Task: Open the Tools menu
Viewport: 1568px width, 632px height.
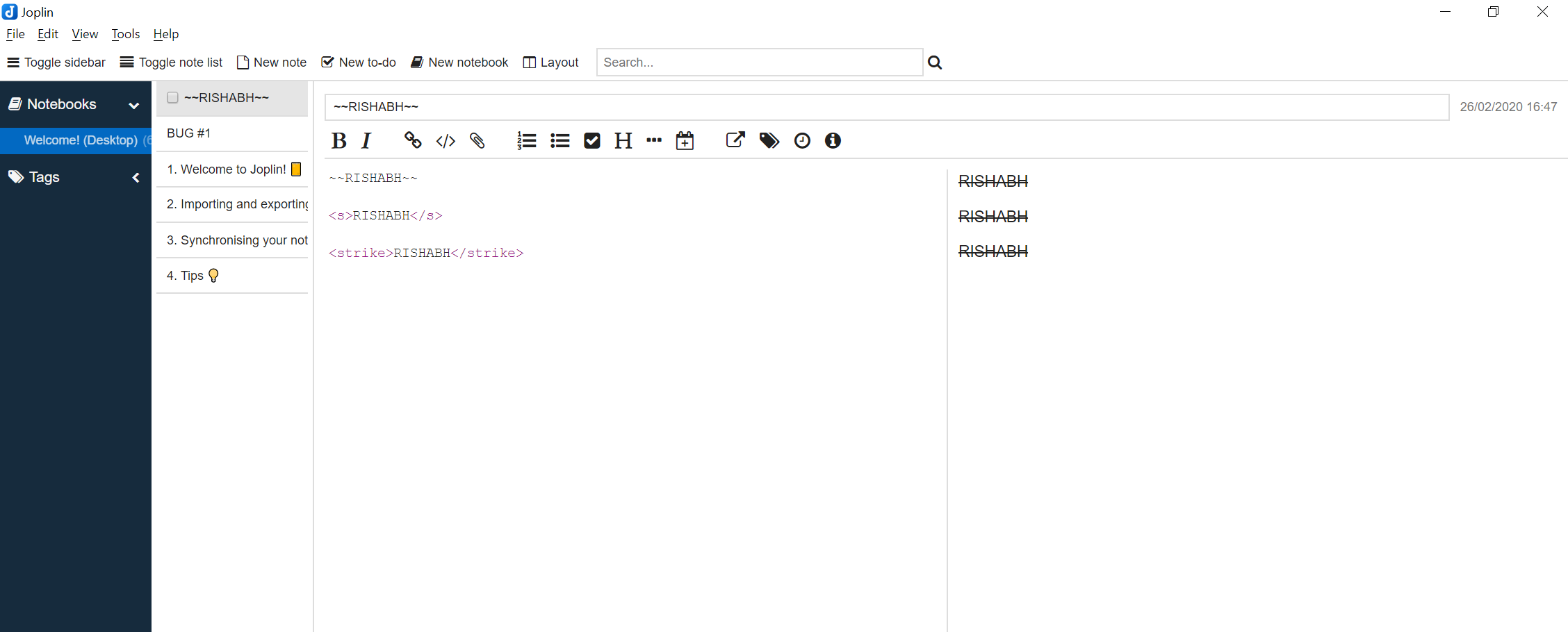Action: click(125, 33)
